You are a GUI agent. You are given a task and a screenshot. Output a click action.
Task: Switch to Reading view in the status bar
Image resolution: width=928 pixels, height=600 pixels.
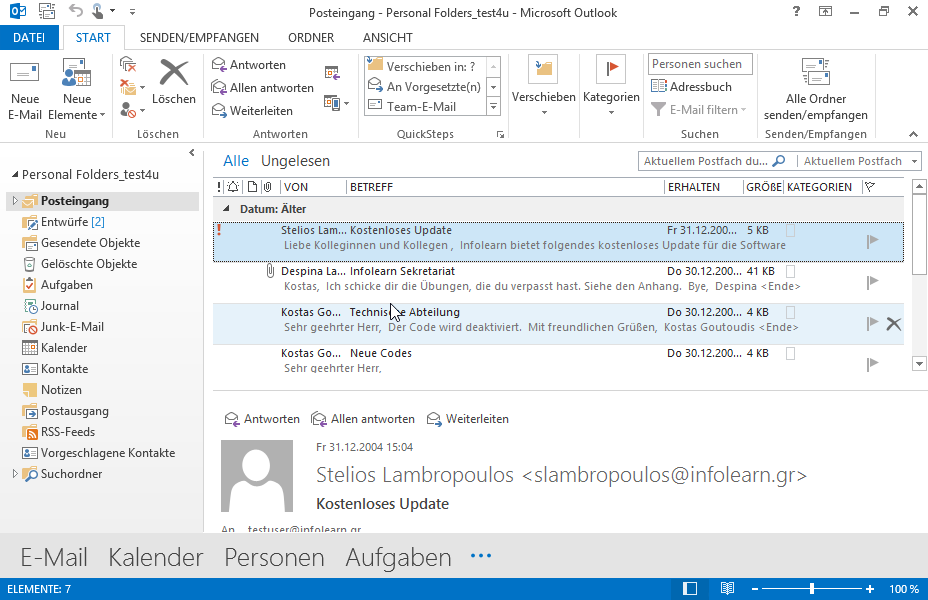coord(727,589)
